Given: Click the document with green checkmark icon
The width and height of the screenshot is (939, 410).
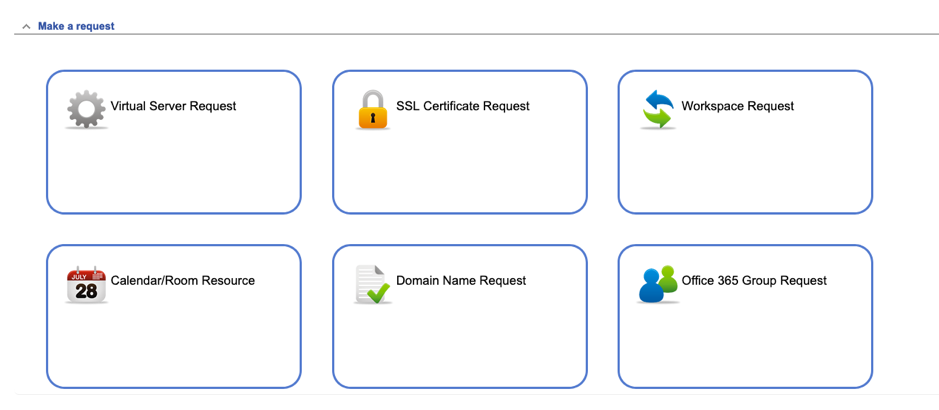Looking at the screenshot, I should click(372, 285).
